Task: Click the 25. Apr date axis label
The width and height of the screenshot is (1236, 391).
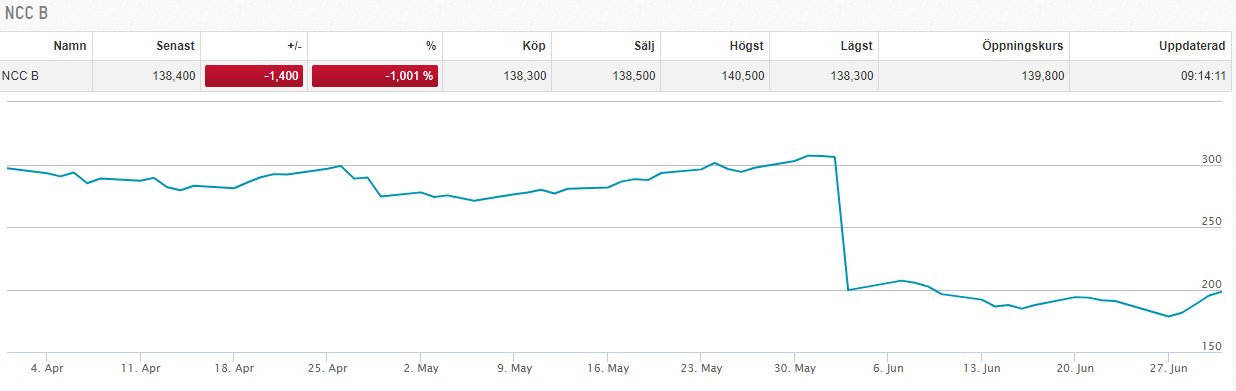Action: (327, 368)
